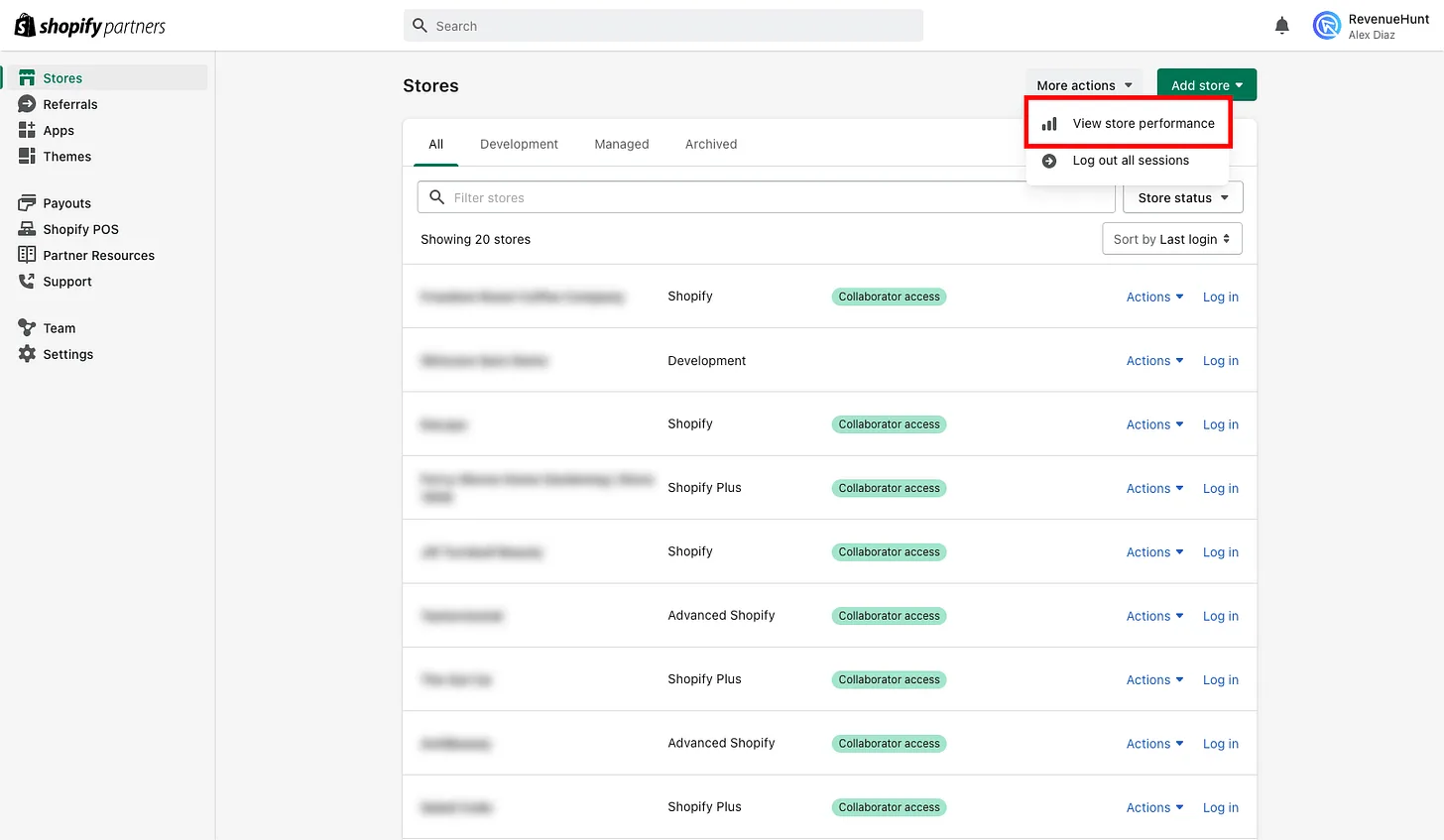Viewport: 1444px width, 840px height.
Task: Open the Add store dropdown
Action: (x=1206, y=85)
